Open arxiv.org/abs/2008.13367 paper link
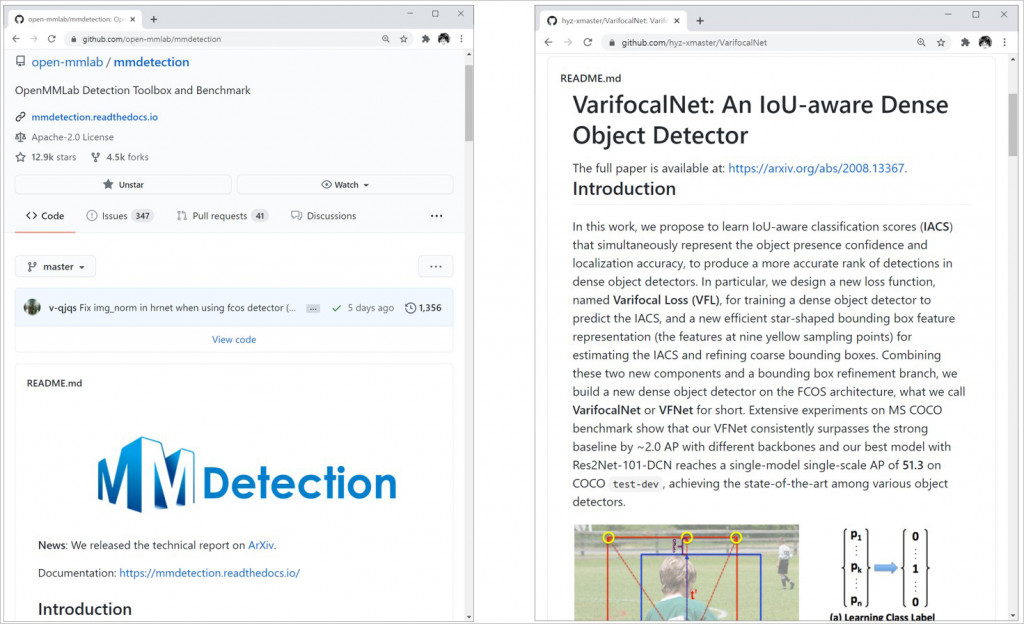Viewport: 1024px width, 624px height. [816, 168]
